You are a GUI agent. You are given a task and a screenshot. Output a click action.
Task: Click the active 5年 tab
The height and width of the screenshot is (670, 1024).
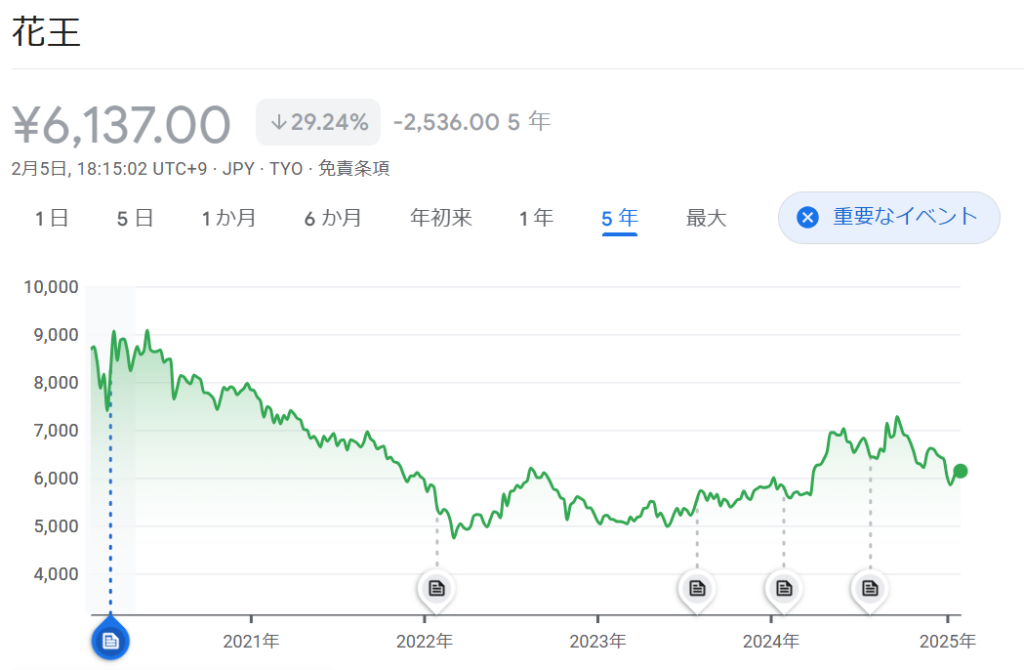coord(620,218)
